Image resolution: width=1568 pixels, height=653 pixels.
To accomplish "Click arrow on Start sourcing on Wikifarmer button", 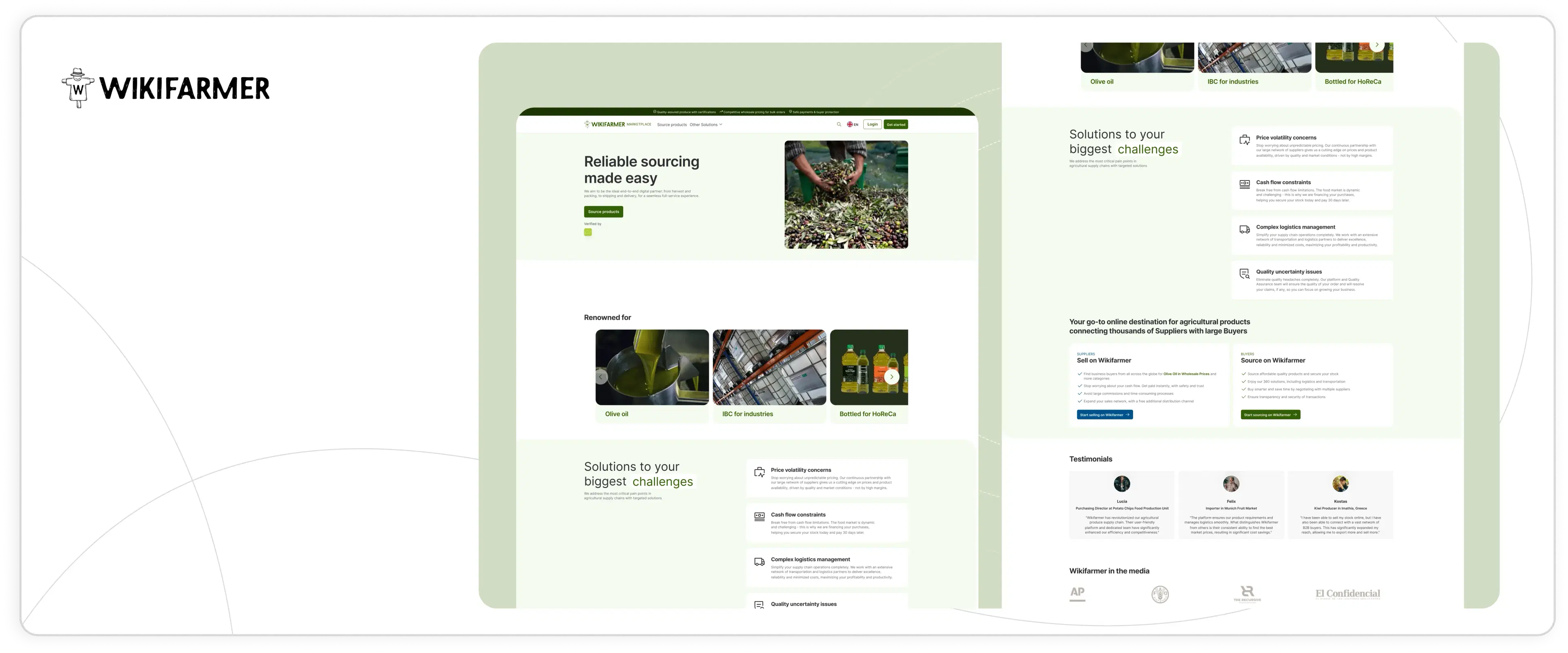I will [1295, 415].
